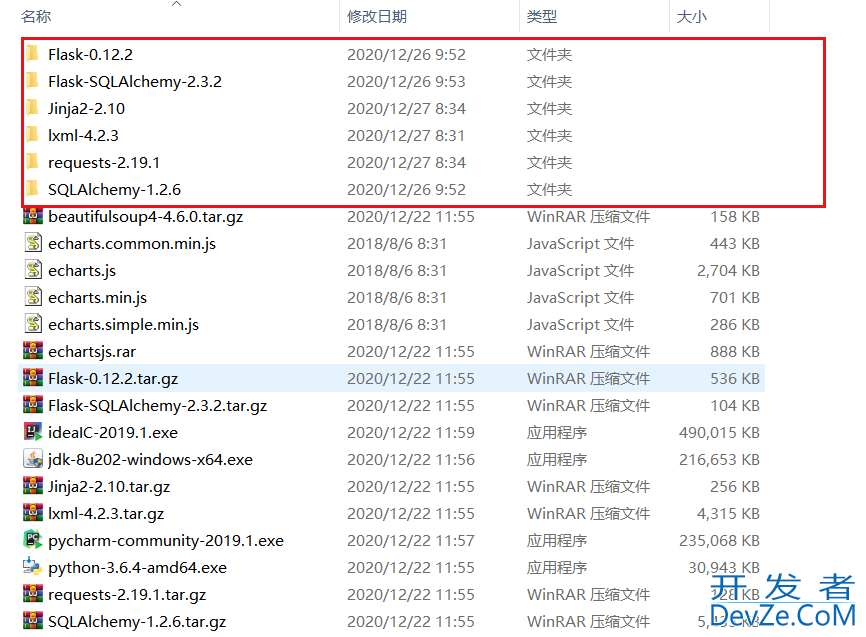Sort by the 修改日期 column header
Image resolution: width=866 pixels, height=637 pixels.
click(377, 17)
